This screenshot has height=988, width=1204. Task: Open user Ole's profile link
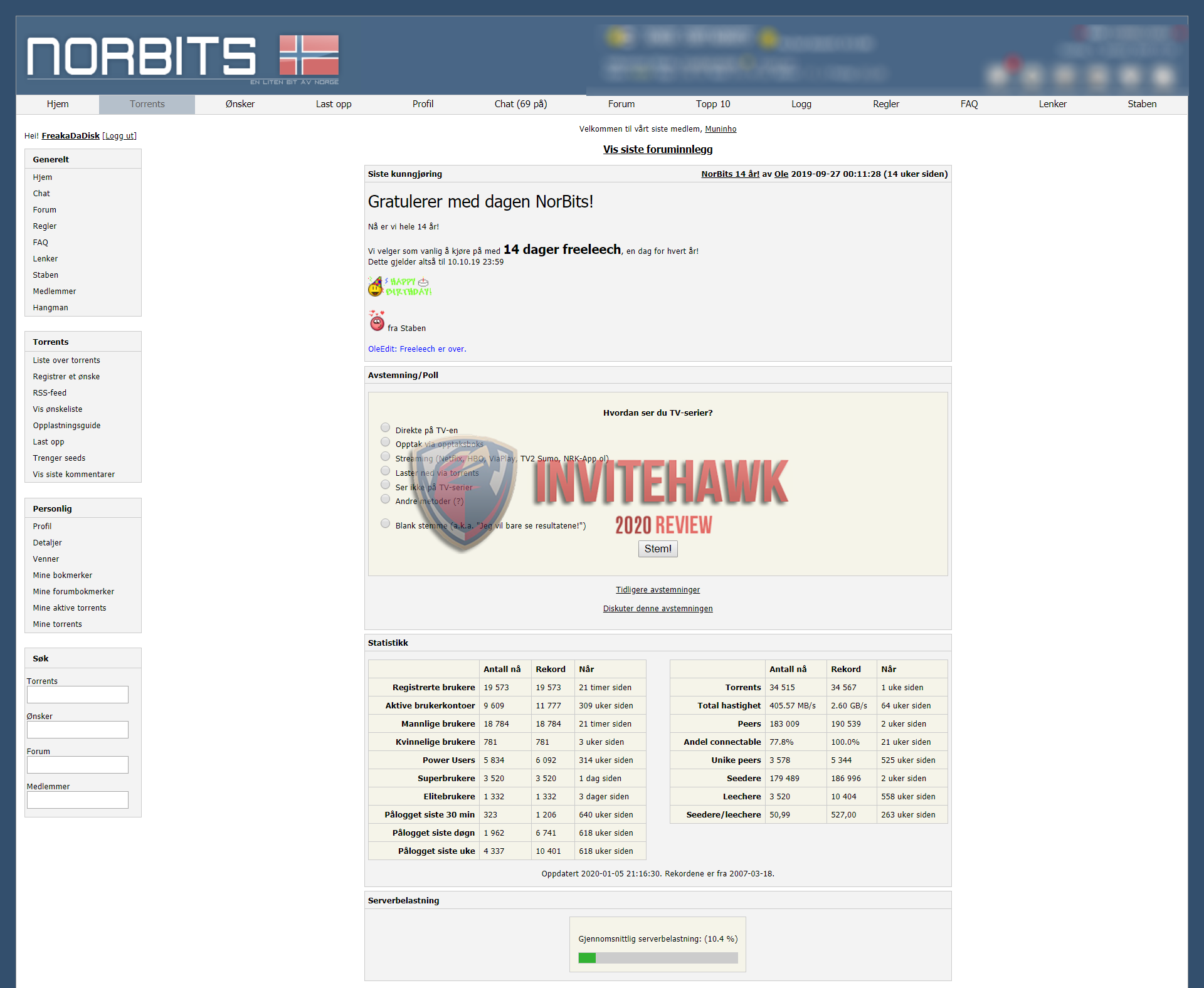781,174
